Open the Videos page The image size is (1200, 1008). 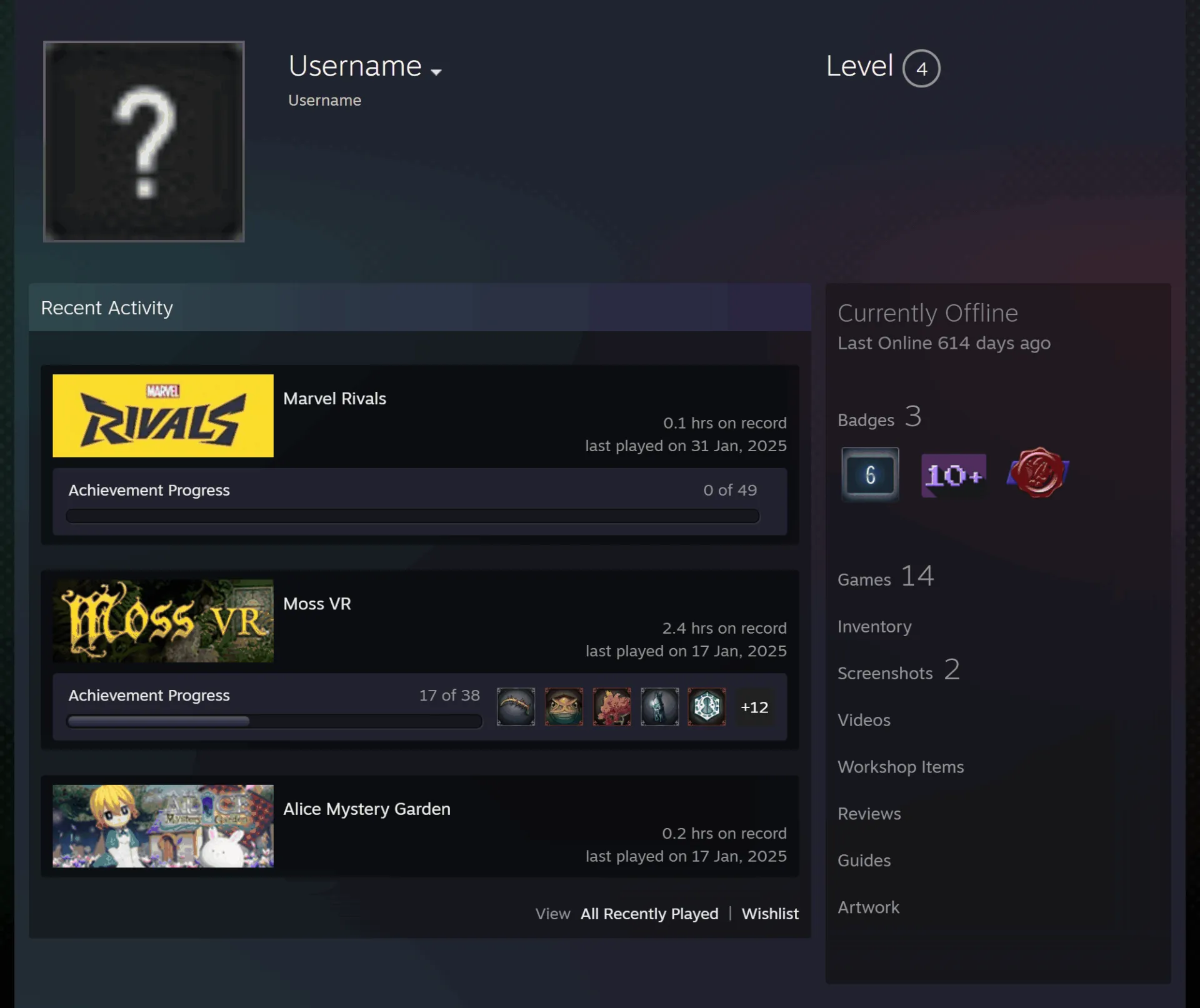coord(864,720)
